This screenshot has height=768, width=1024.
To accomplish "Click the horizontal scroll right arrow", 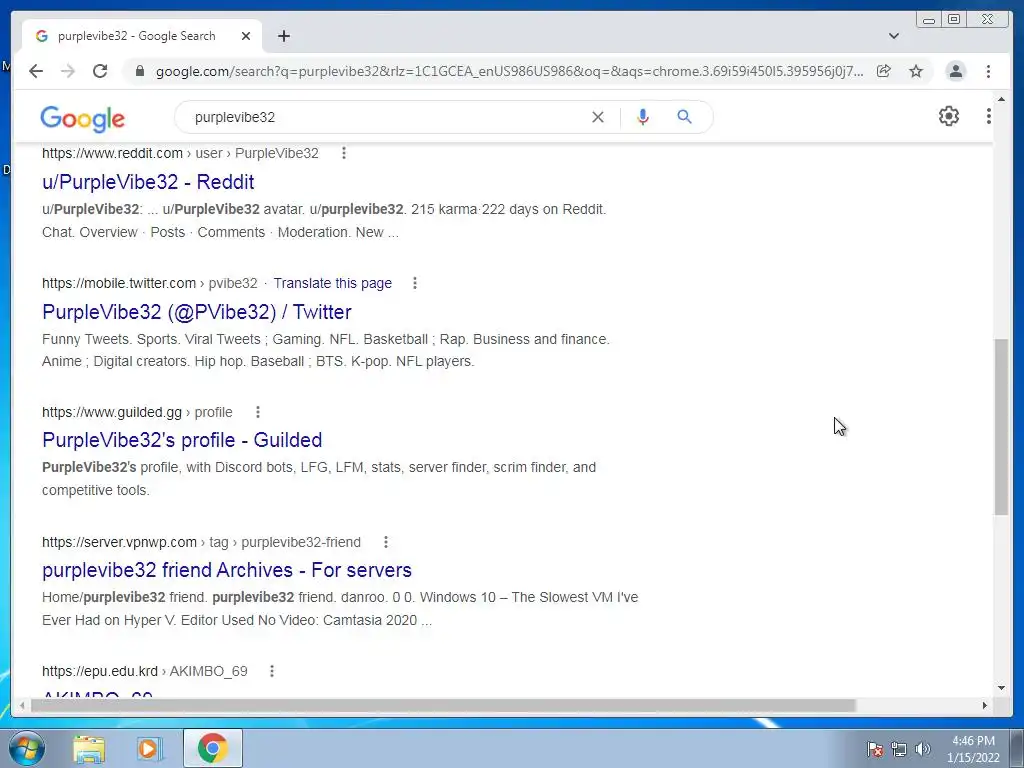I will [985, 705].
